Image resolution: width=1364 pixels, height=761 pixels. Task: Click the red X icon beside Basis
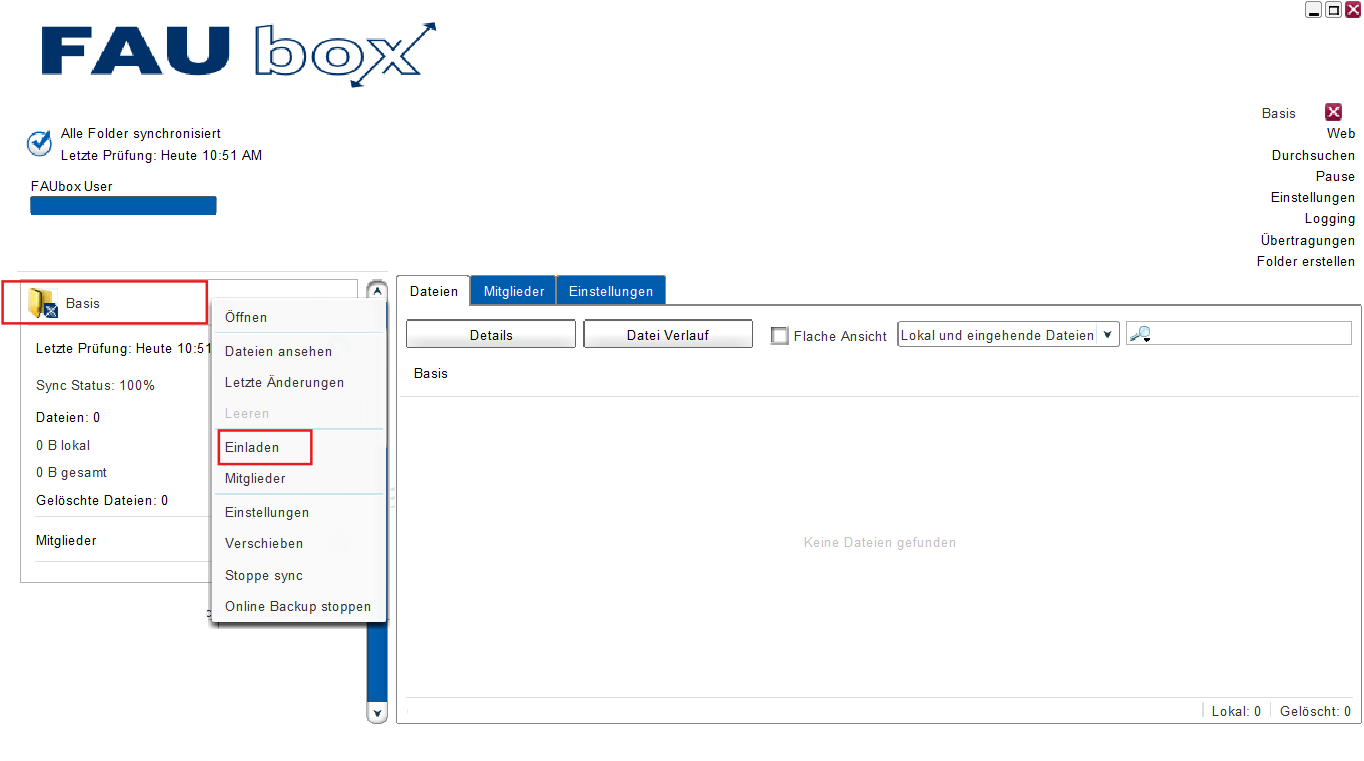point(1333,112)
